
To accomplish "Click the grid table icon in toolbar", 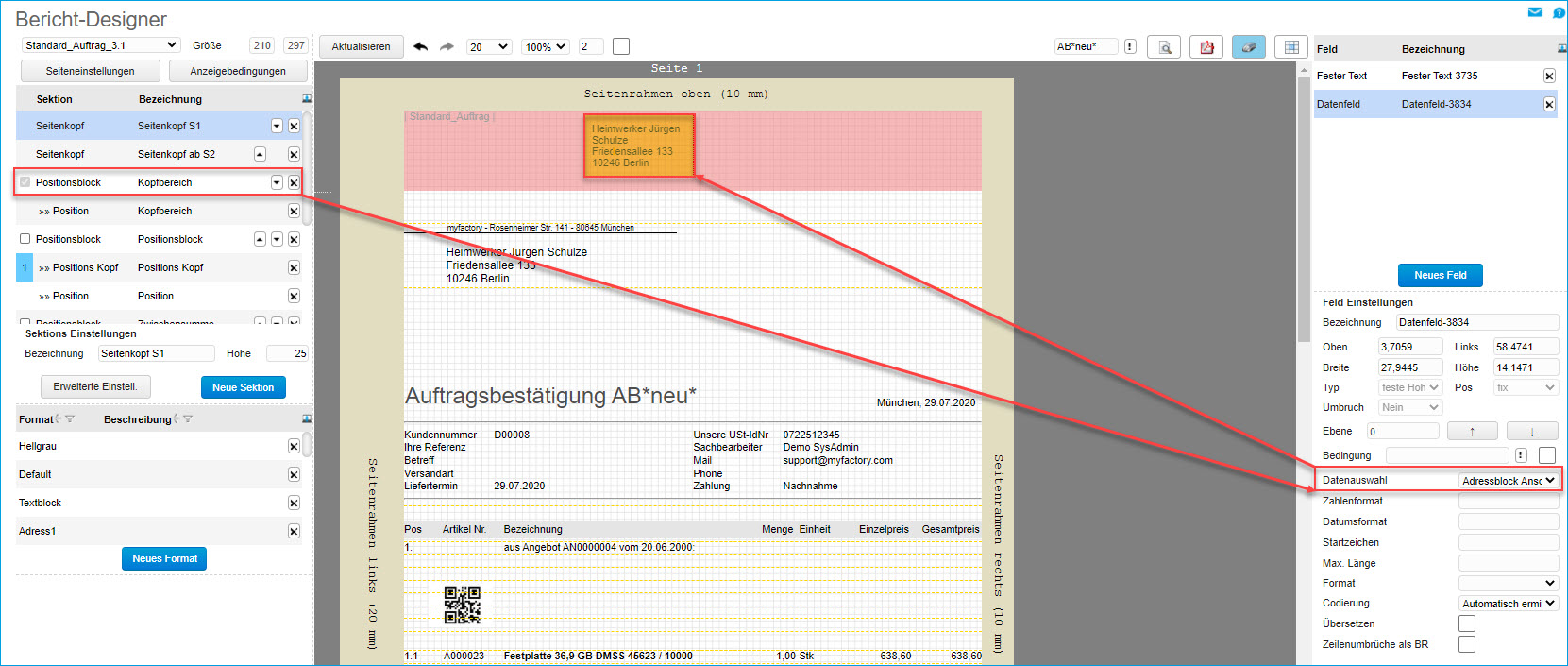I will [1290, 47].
